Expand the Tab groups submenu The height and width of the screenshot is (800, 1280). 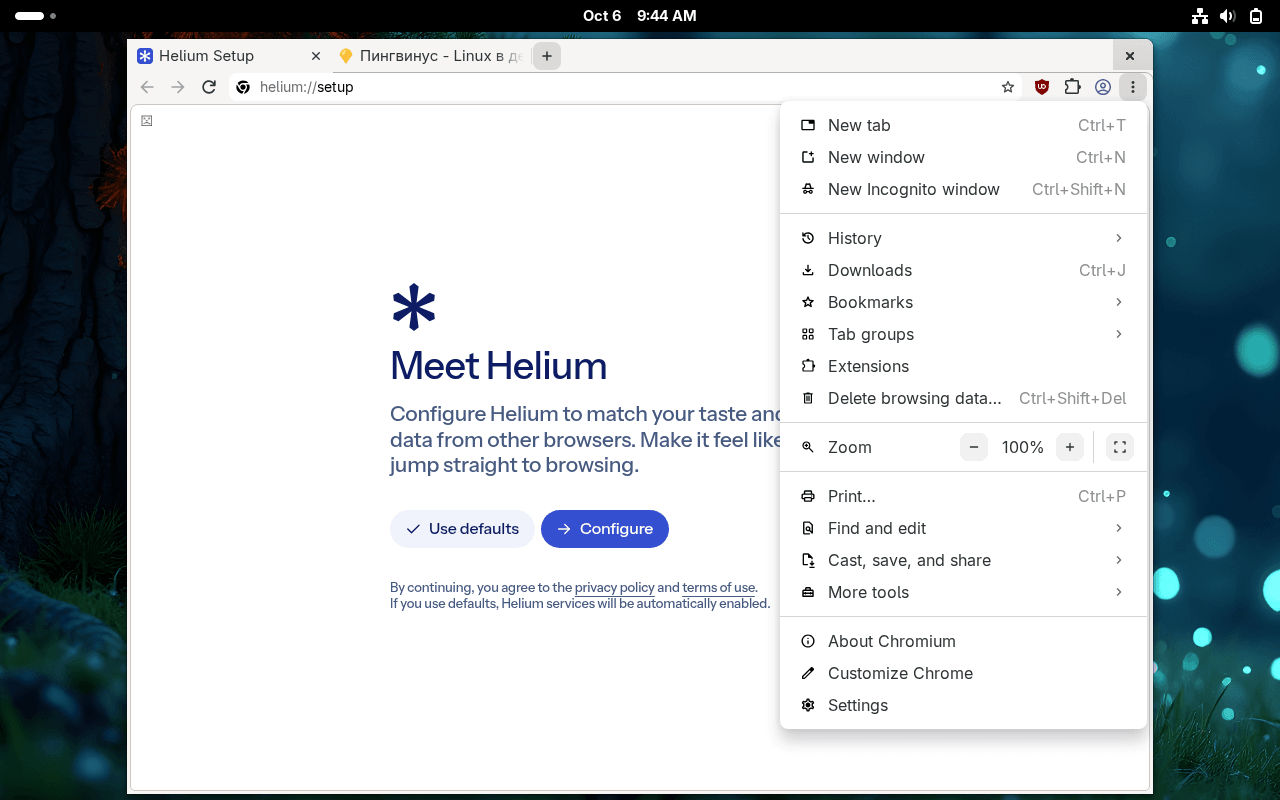pos(963,334)
